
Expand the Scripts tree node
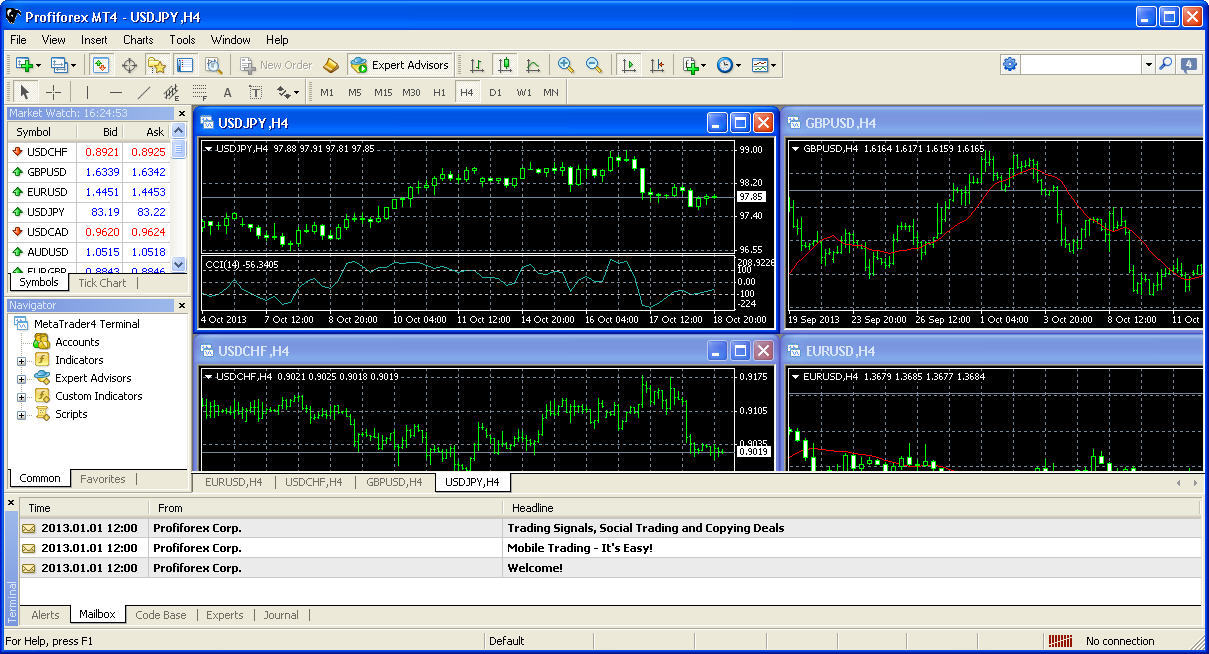point(22,414)
